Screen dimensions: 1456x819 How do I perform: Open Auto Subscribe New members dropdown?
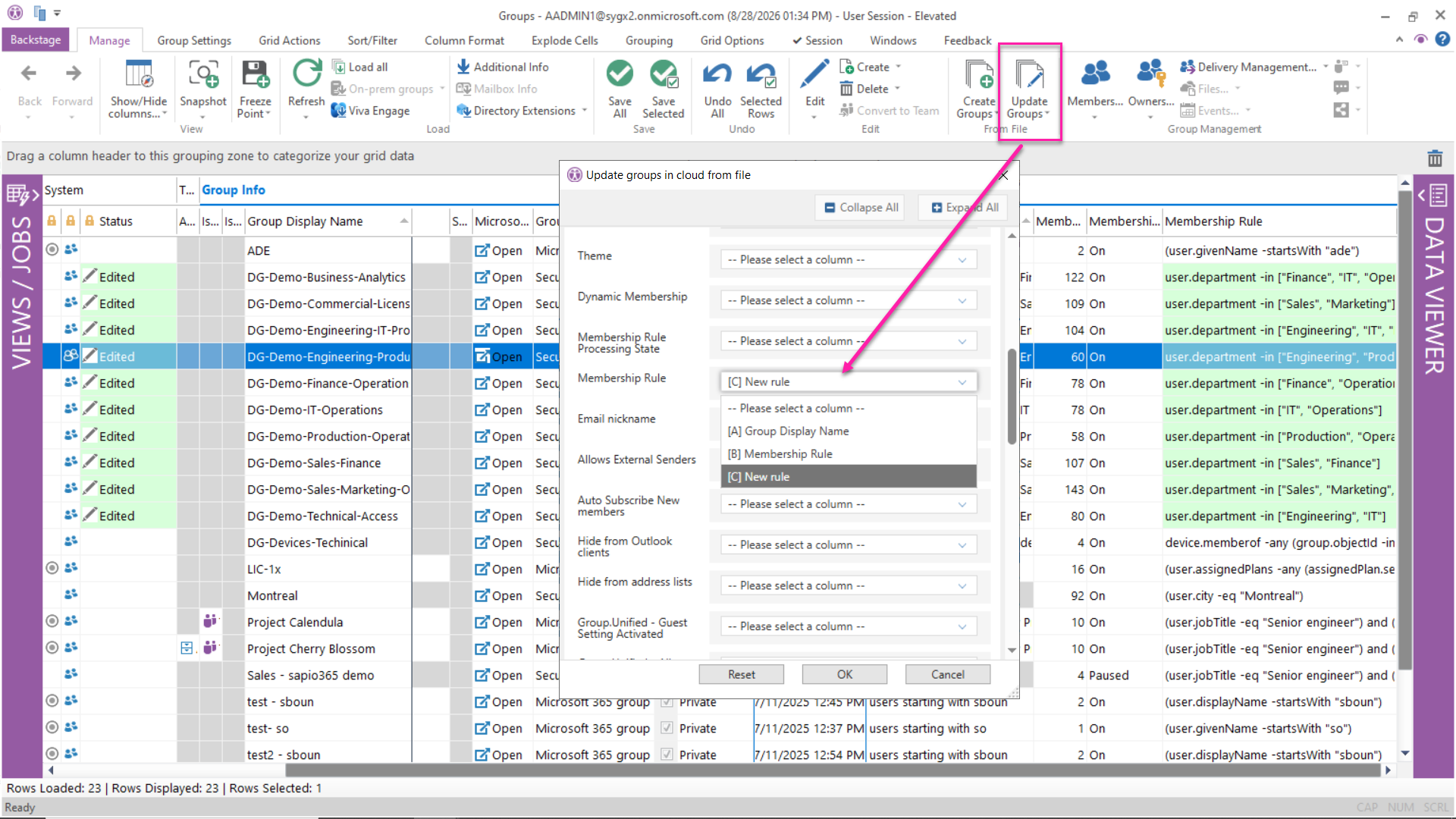[848, 504]
